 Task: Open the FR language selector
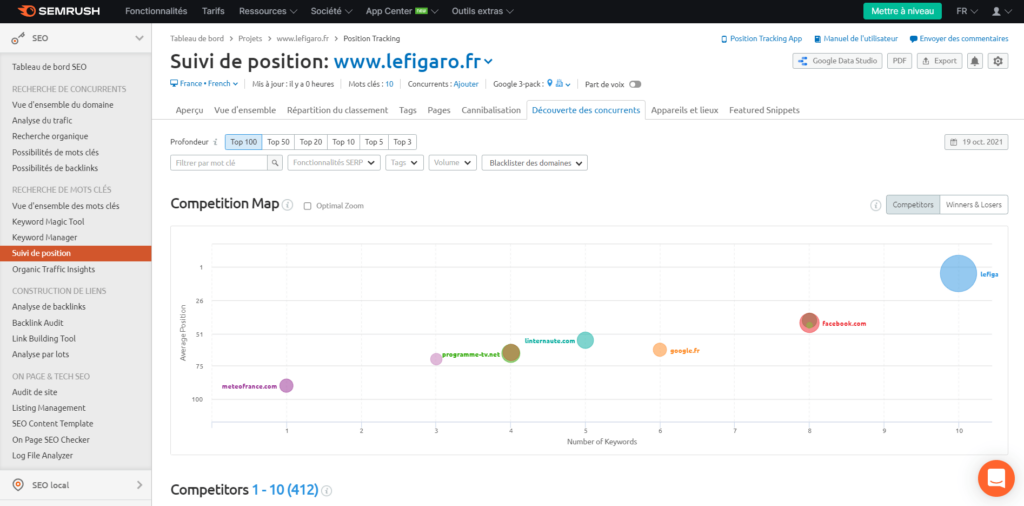point(967,11)
